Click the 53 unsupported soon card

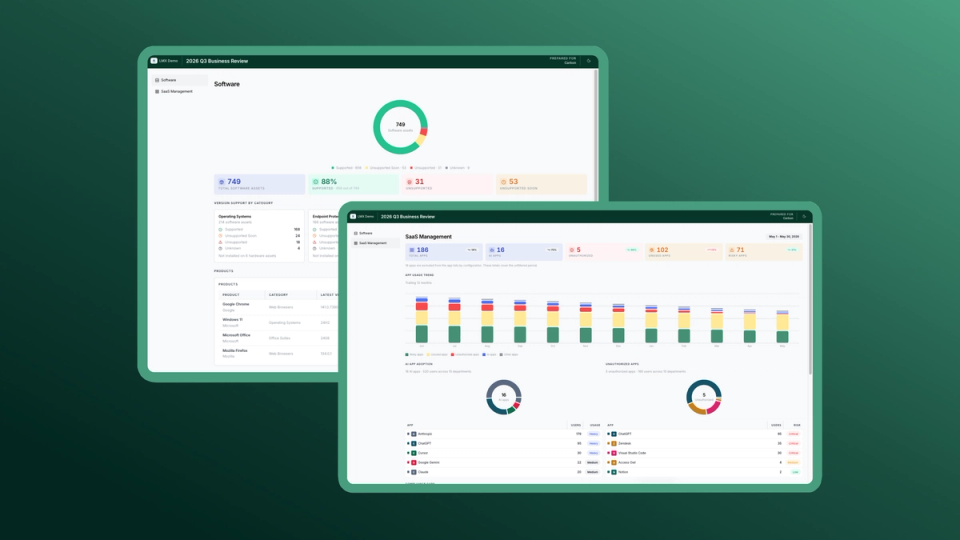coord(541,184)
